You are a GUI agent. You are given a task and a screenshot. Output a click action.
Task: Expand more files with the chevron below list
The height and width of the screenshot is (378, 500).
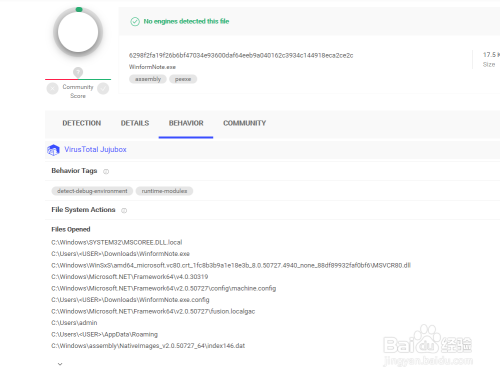60,364
